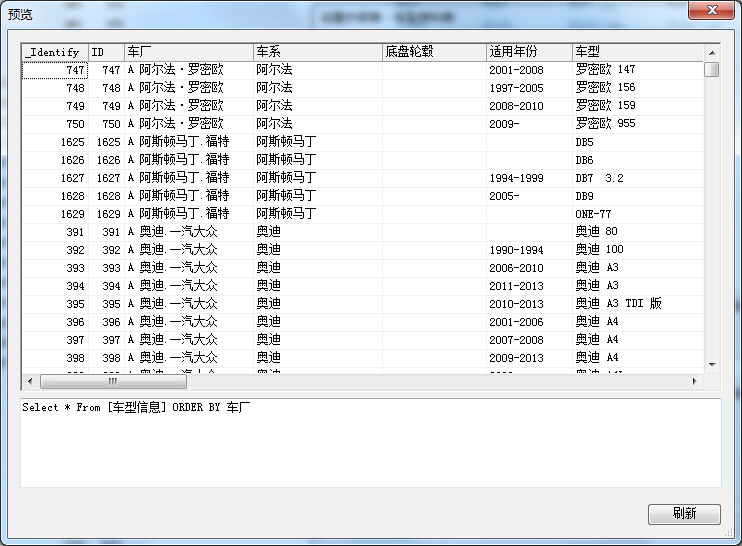Select the 车型 cell DB9
The width and height of the screenshot is (742, 546).
638,196
